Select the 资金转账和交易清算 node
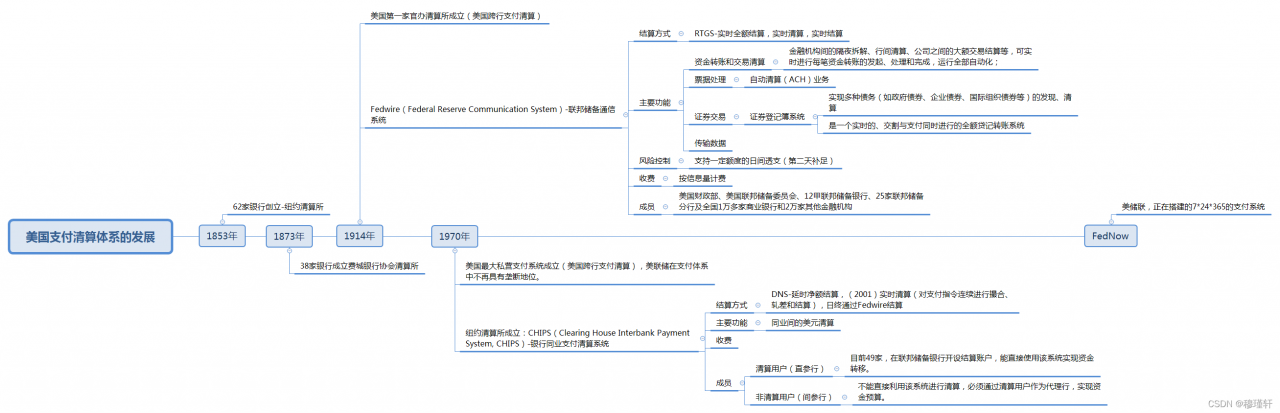Image resolution: width=1280 pixels, height=413 pixels. (729, 61)
